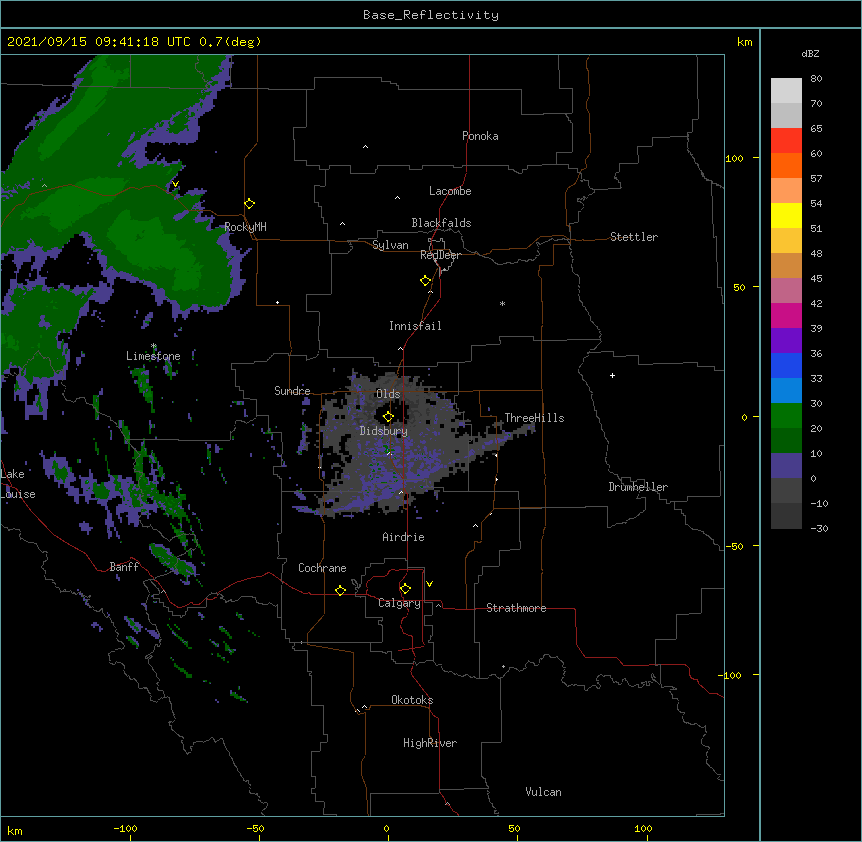Click the Base_Reflectivity title text
Screen dimensions: 862x842
[431, 15]
